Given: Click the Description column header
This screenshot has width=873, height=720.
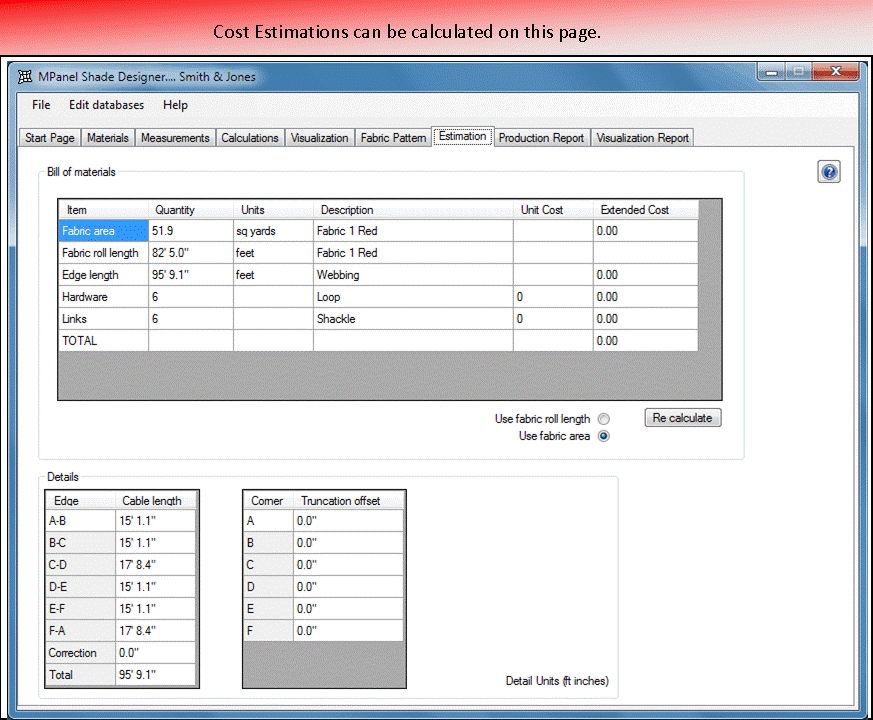Looking at the screenshot, I should pyautogui.click(x=413, y=210).
